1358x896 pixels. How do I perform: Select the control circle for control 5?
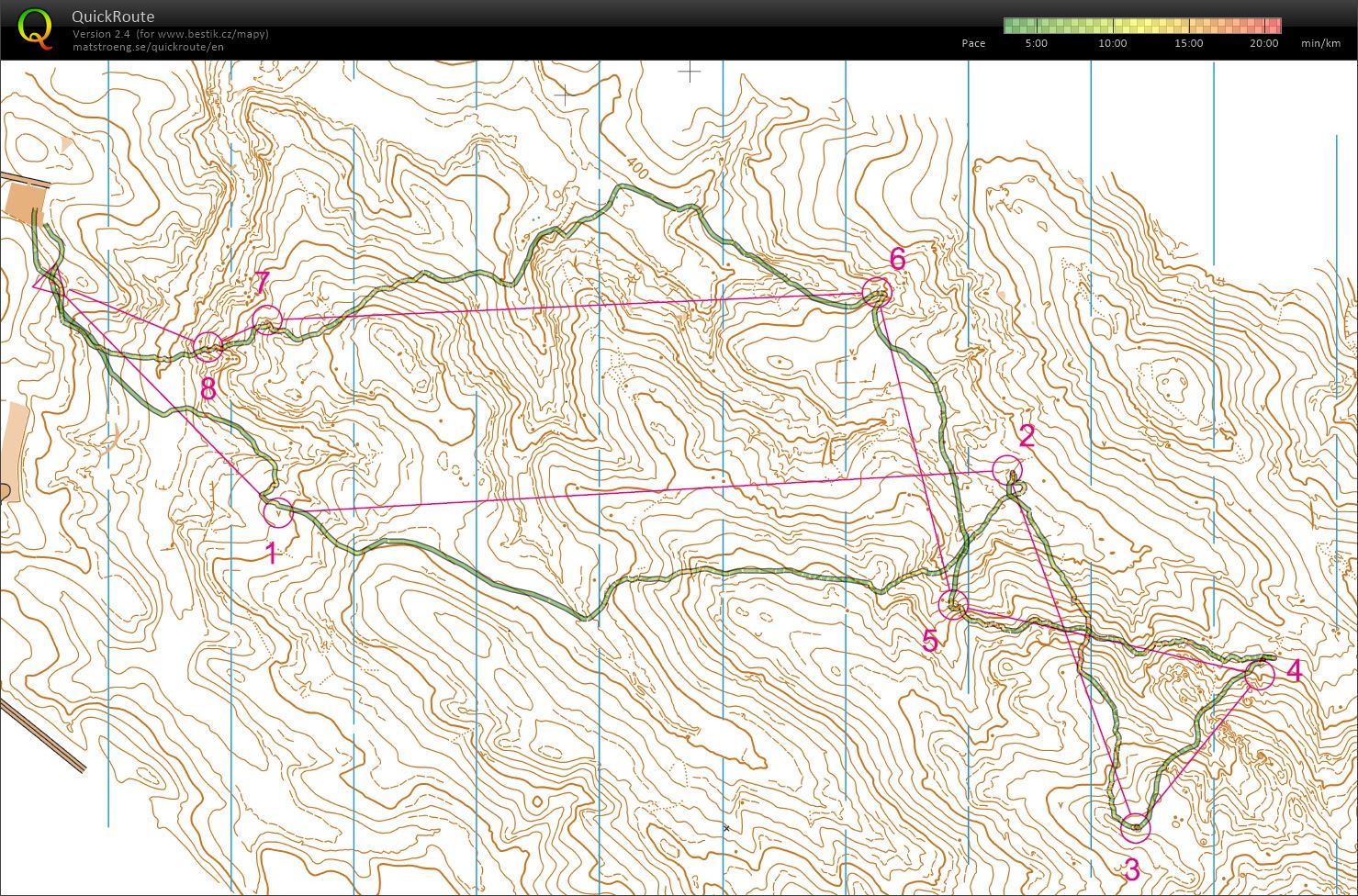pos(953,604)
